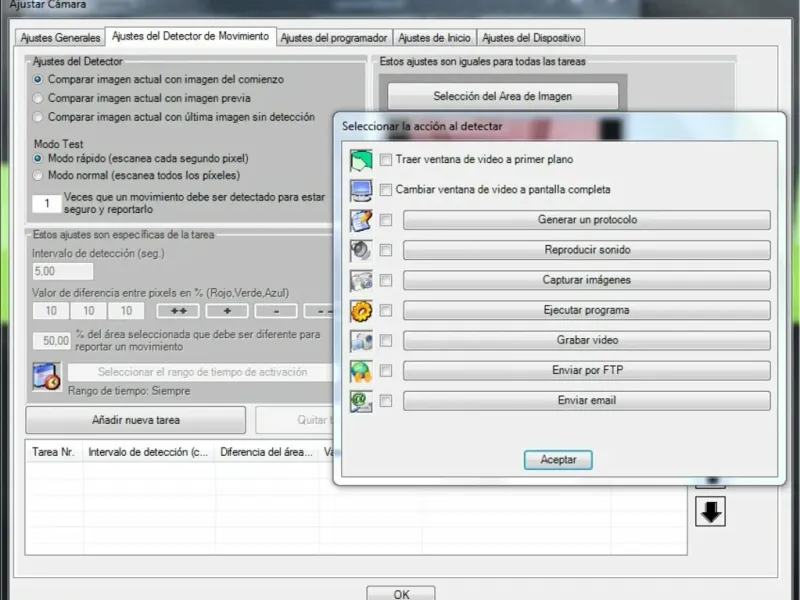Click the bring-video-window-to-front icon
This screenshot has height=600, width=800.
tap(361, 160)
